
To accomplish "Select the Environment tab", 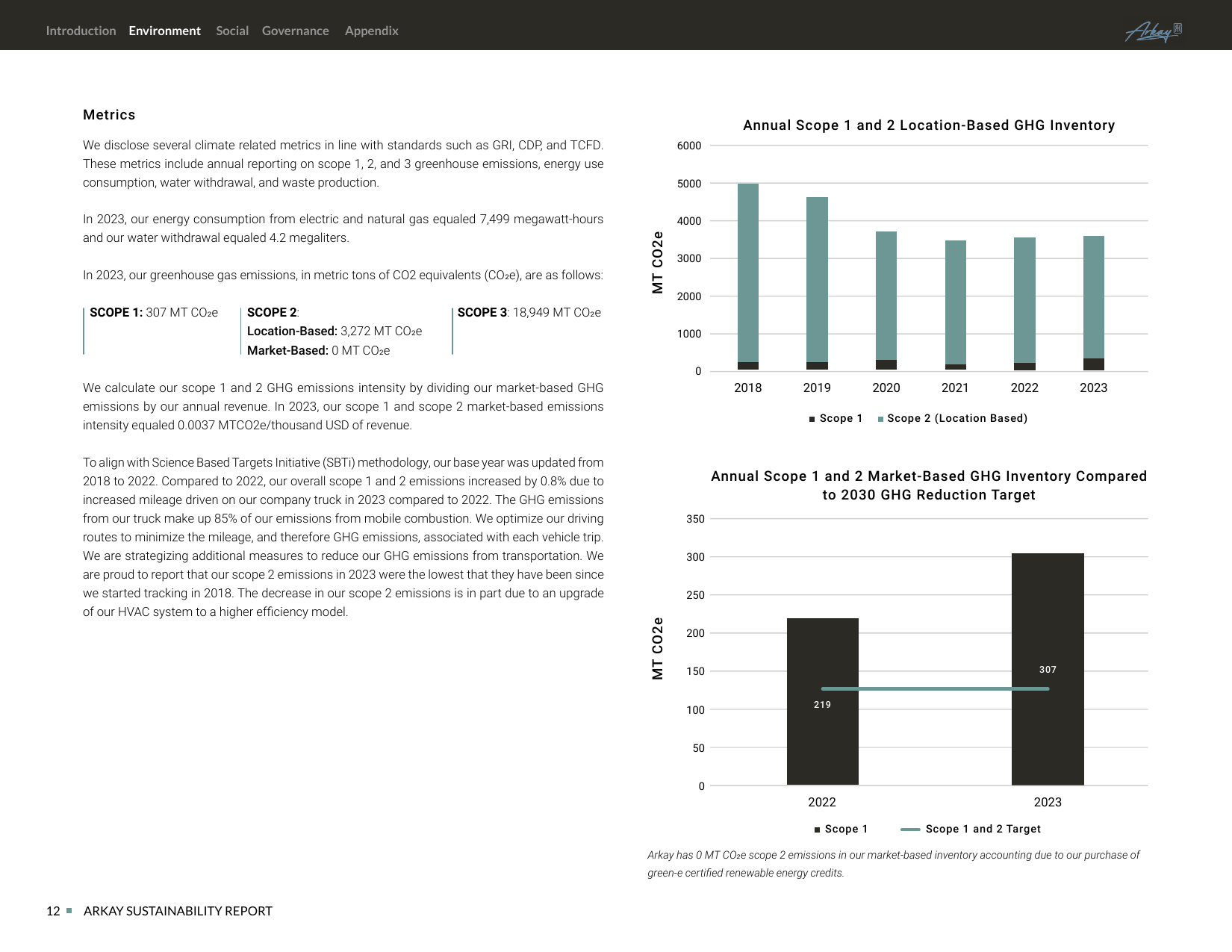I will click(x=164, y=31).
